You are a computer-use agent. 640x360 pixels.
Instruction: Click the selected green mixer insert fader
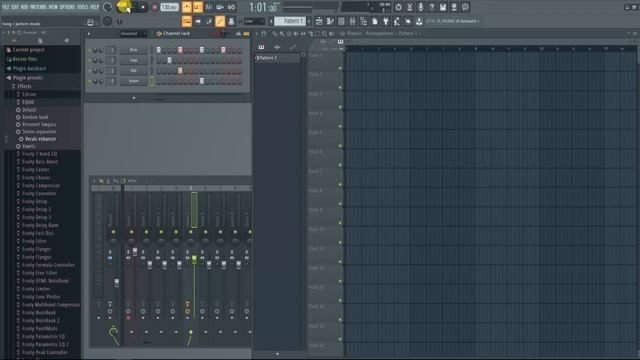pos(194,259)
